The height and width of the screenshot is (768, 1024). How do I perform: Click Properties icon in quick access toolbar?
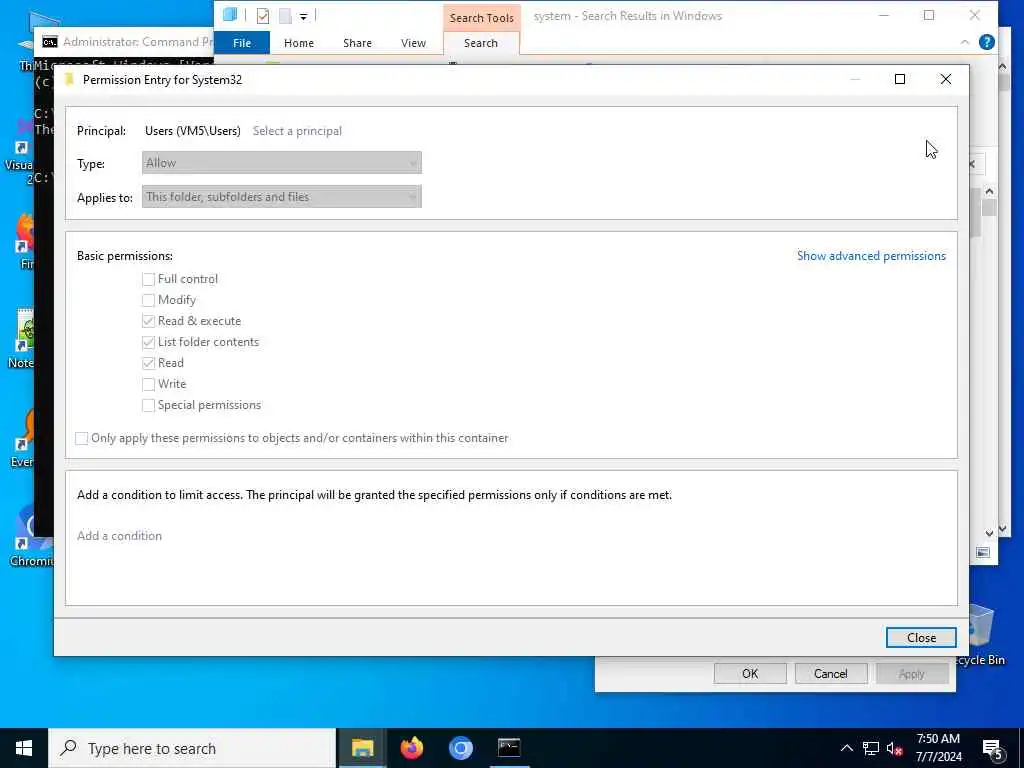point(263,16)
